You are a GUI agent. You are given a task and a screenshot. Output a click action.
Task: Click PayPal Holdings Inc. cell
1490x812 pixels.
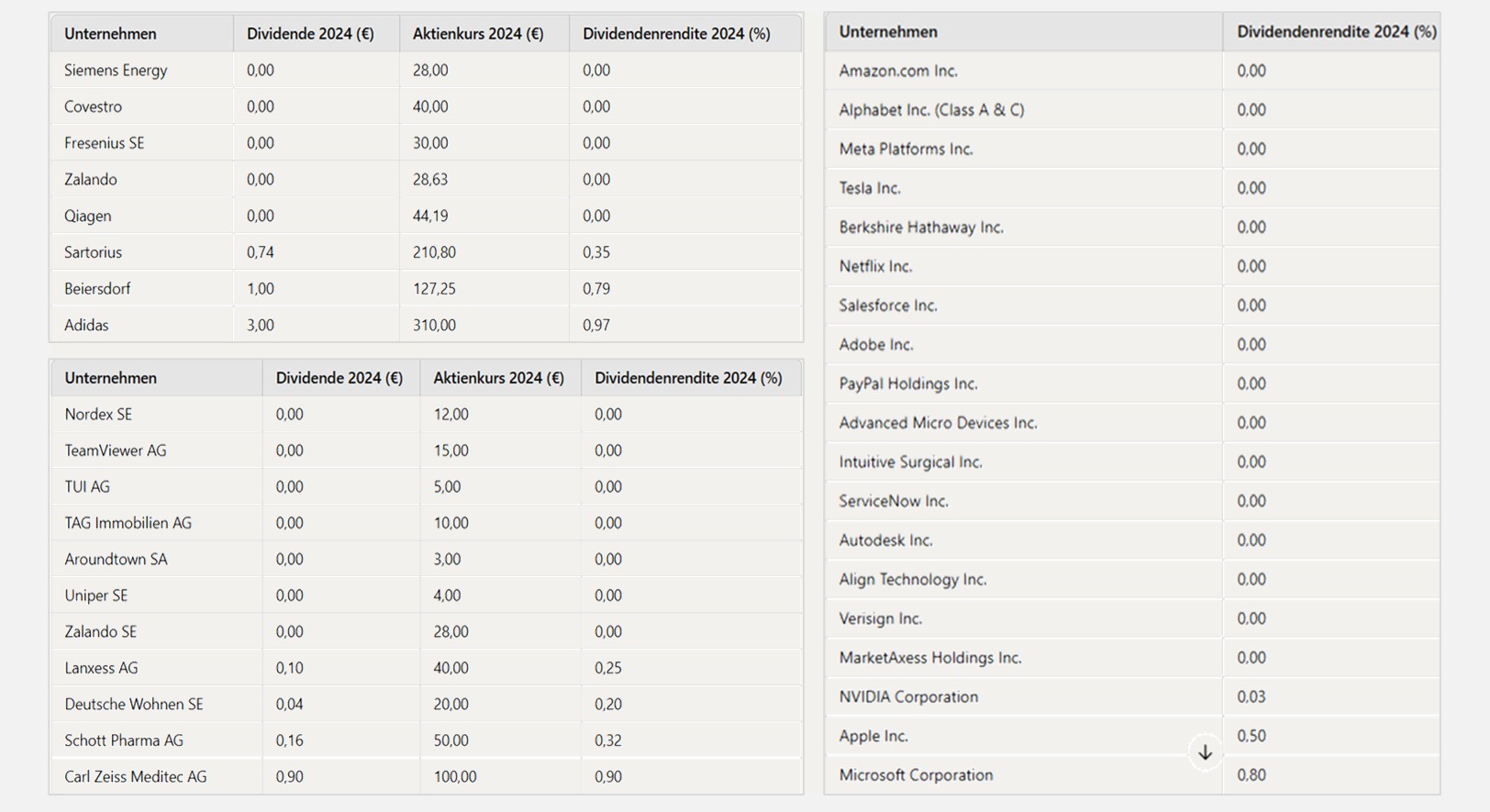908,384
